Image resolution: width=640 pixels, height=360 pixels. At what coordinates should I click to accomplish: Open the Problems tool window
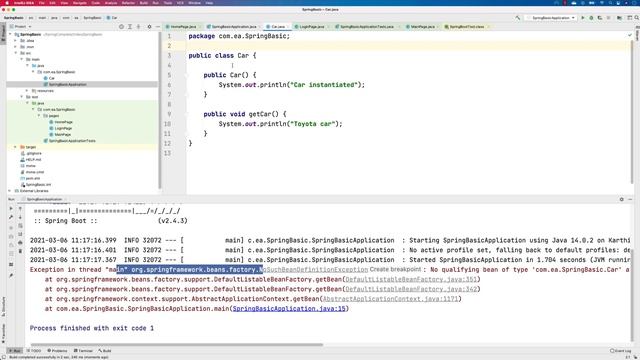(x=57, y=351)
